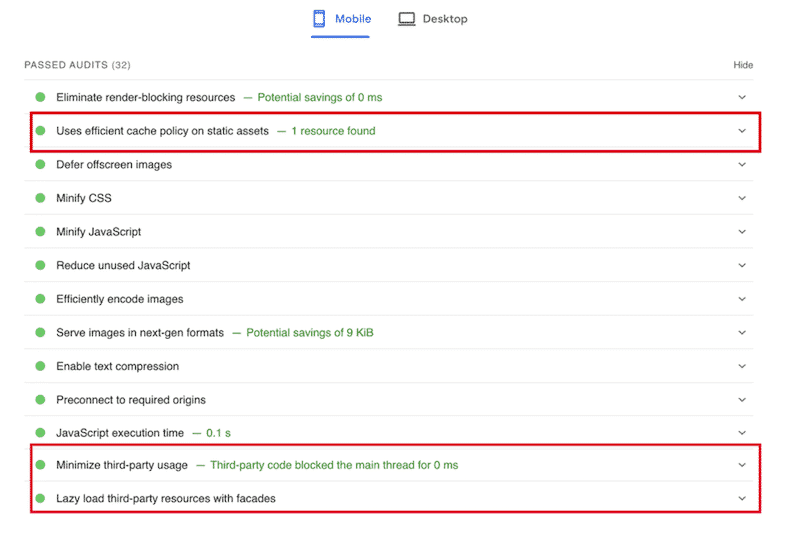Image resolution: width=800 pixels, height=548 pixels.
Task: Click 'Efficiently encode images' audit title
Action: pyautogui.click(x=119, y=300)
